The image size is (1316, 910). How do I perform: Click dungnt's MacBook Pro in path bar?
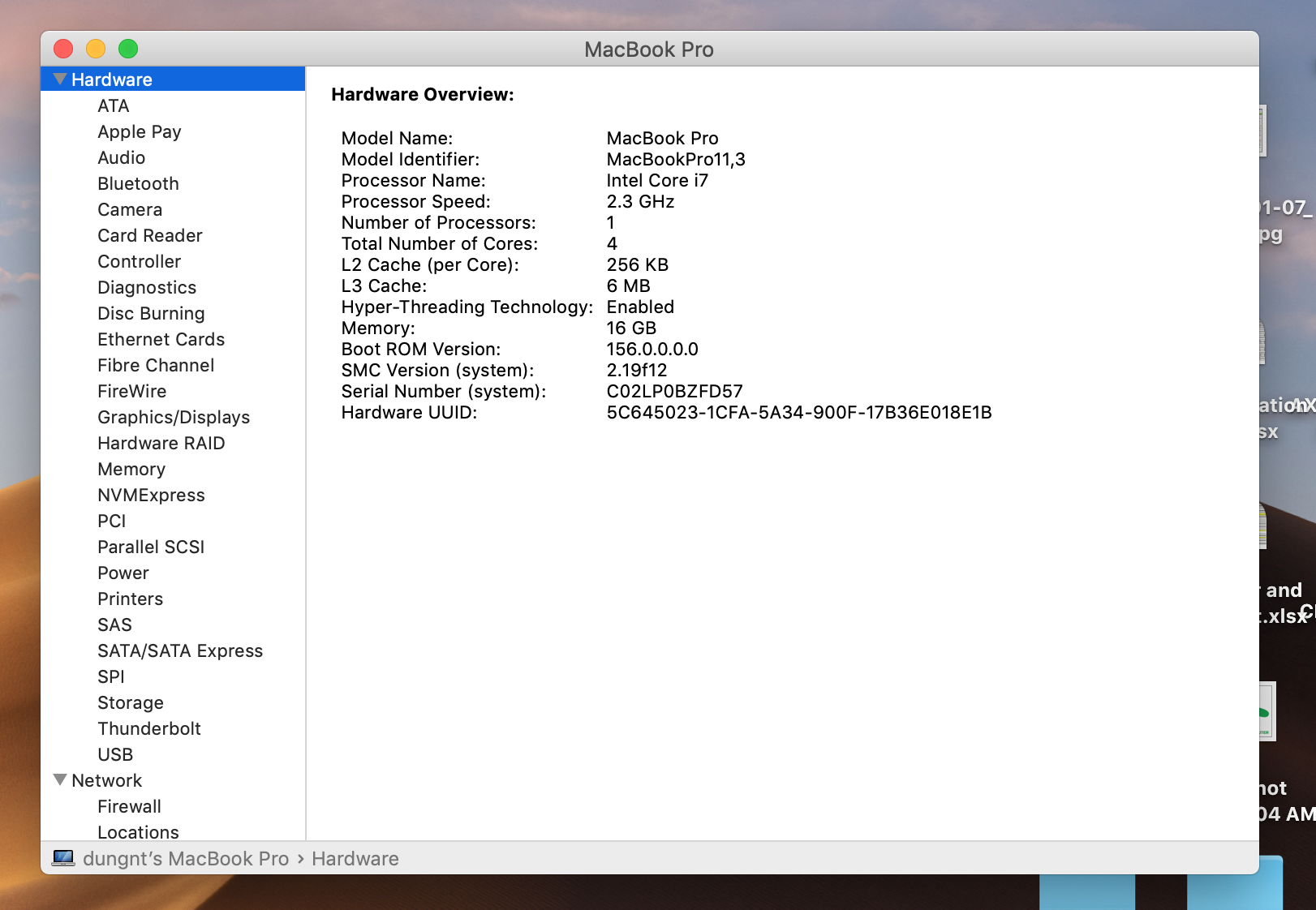[x=186, y=859]
